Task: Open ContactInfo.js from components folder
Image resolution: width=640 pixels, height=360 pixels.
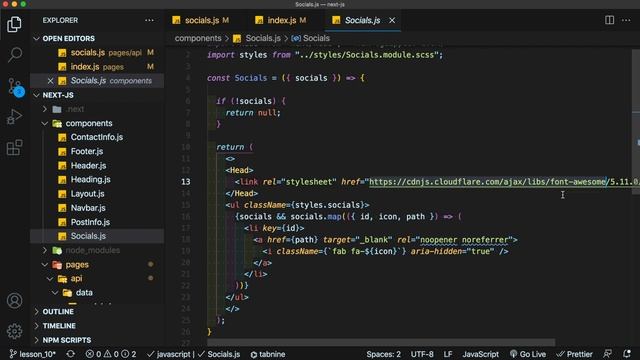Action: tap(96, 137)
